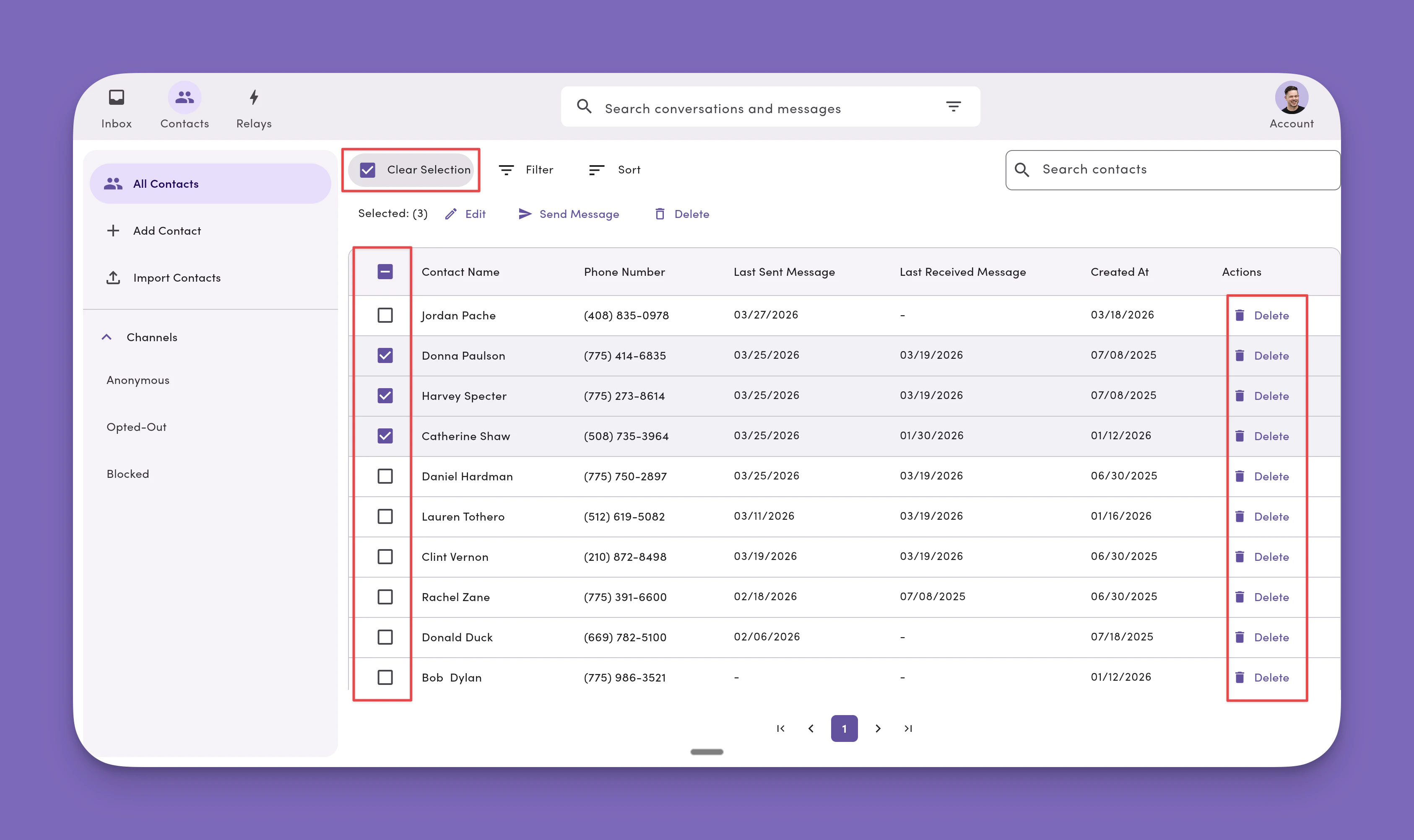Image resolution: width=1414 pixels, height=840 pixels.
Task: Click the search filter options icon
Action: (x=953, y=106)
